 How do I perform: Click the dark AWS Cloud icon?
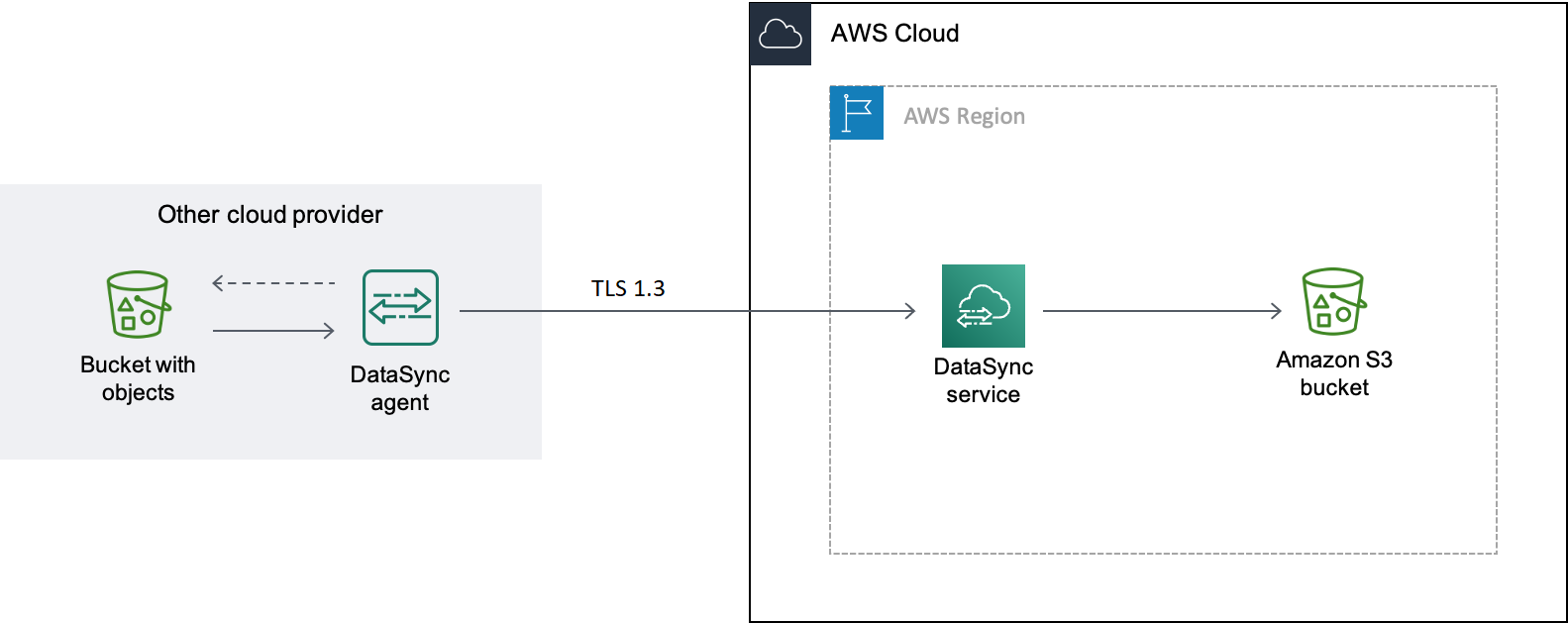coord(781,35)
